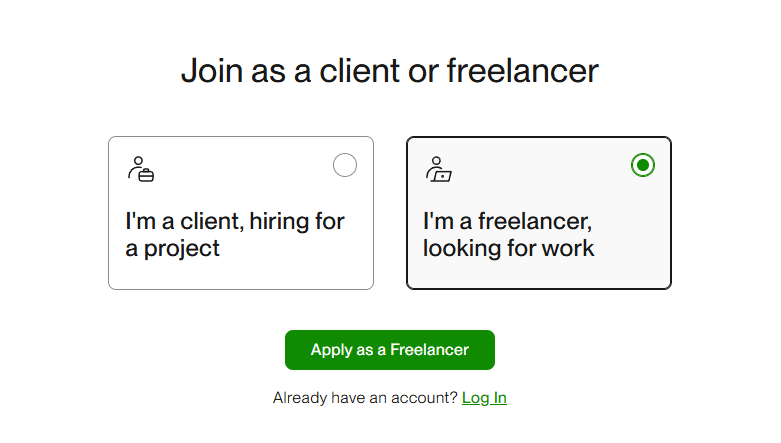
Task: Click the green dot inside the selected radio
Action: pyautogui.click(x=643, y=166)
